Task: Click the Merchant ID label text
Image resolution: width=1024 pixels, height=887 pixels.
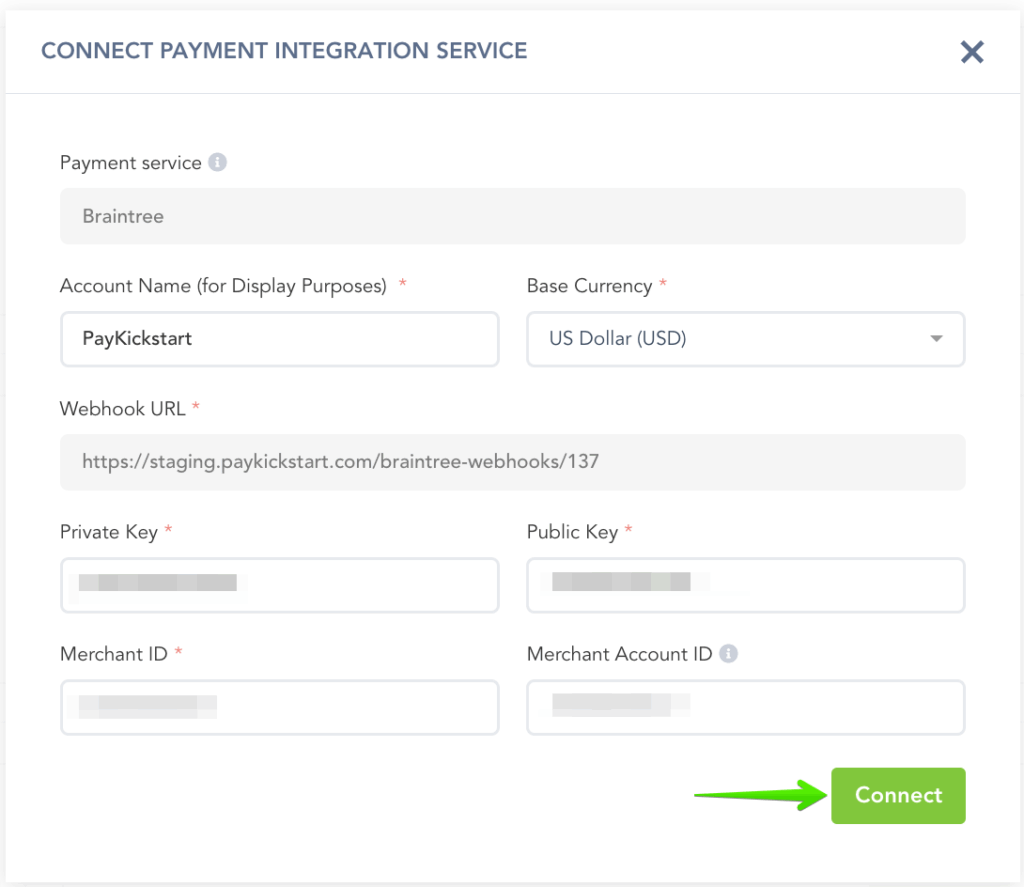Action: click(114, 654)
